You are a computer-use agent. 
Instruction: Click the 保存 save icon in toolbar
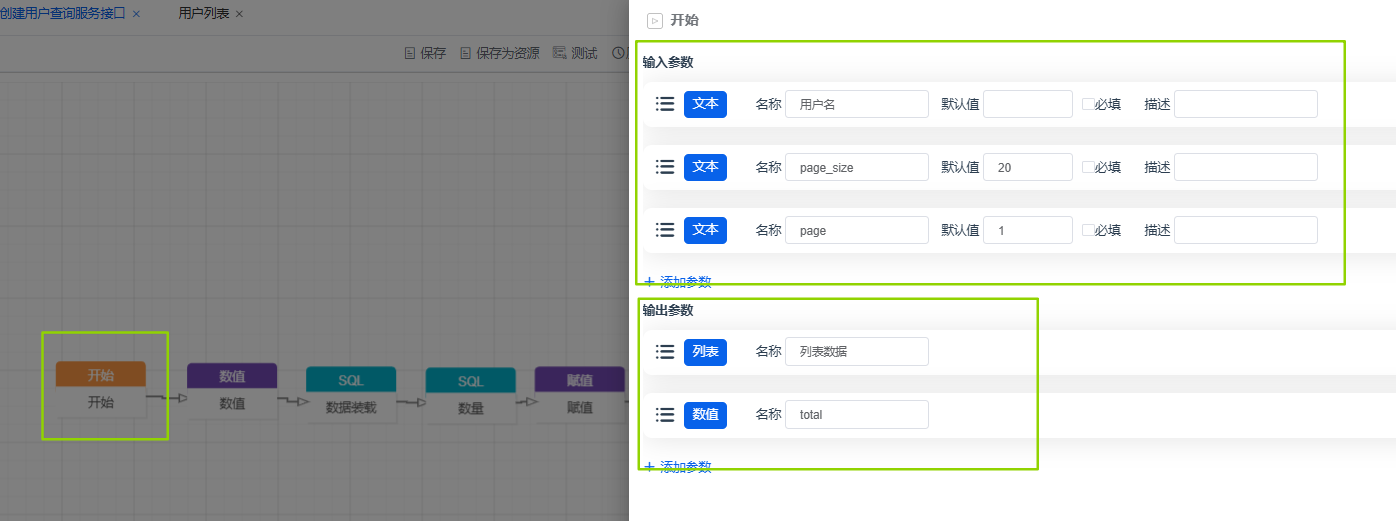(410, 54)
